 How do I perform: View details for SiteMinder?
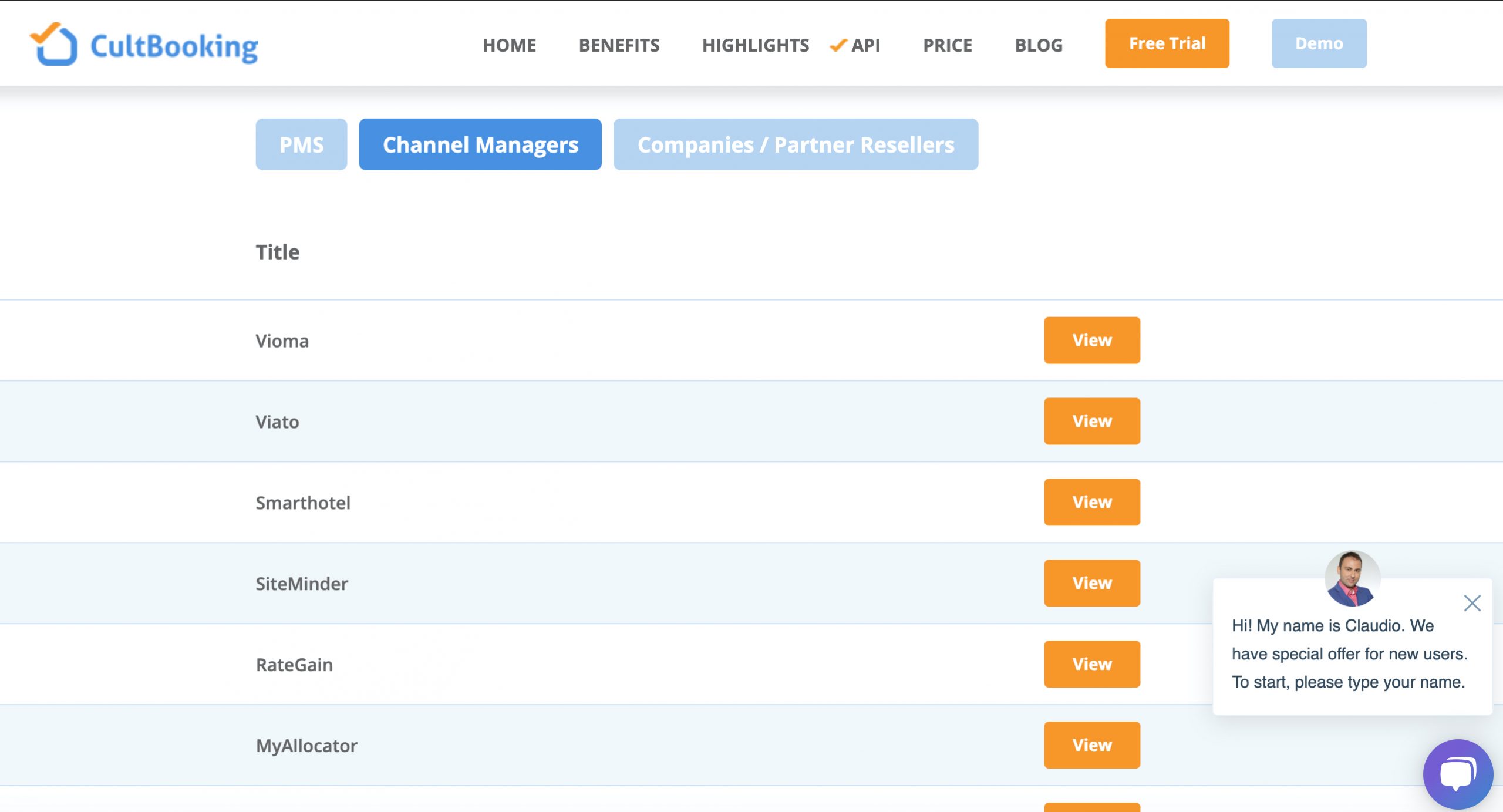(1091, 583)
